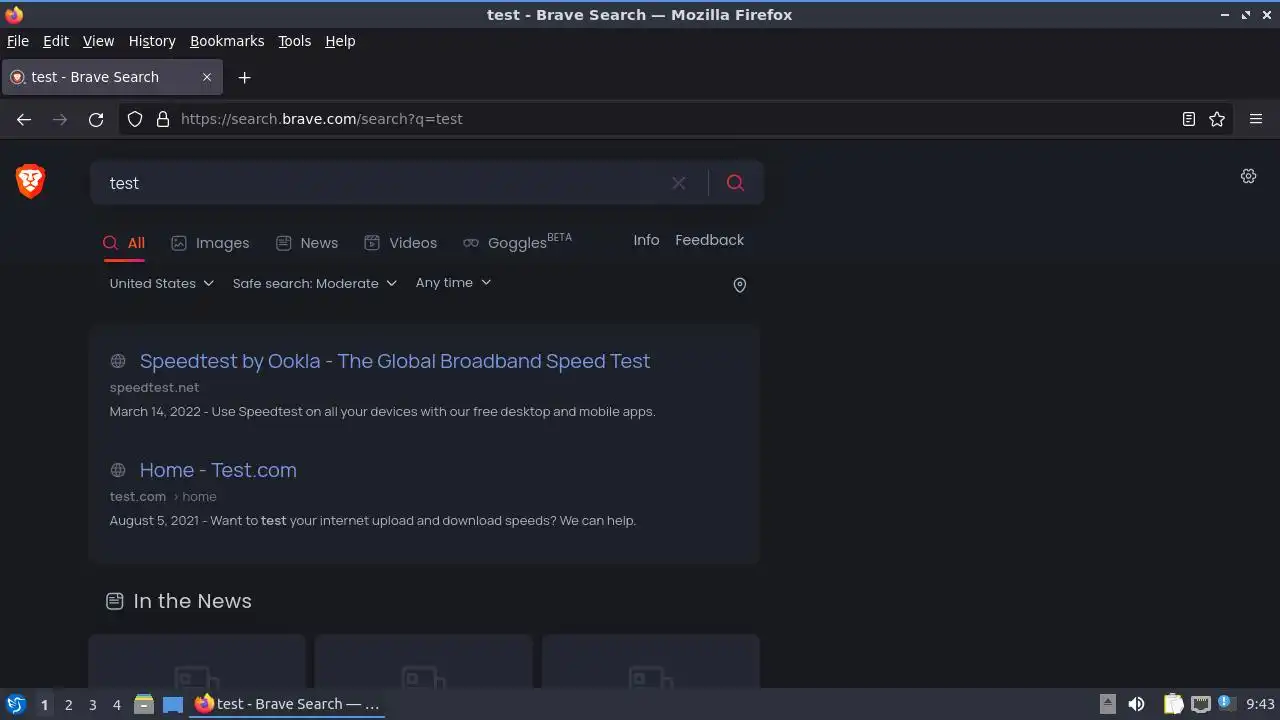Click the show desktop taskbar icon

point(173,704)
